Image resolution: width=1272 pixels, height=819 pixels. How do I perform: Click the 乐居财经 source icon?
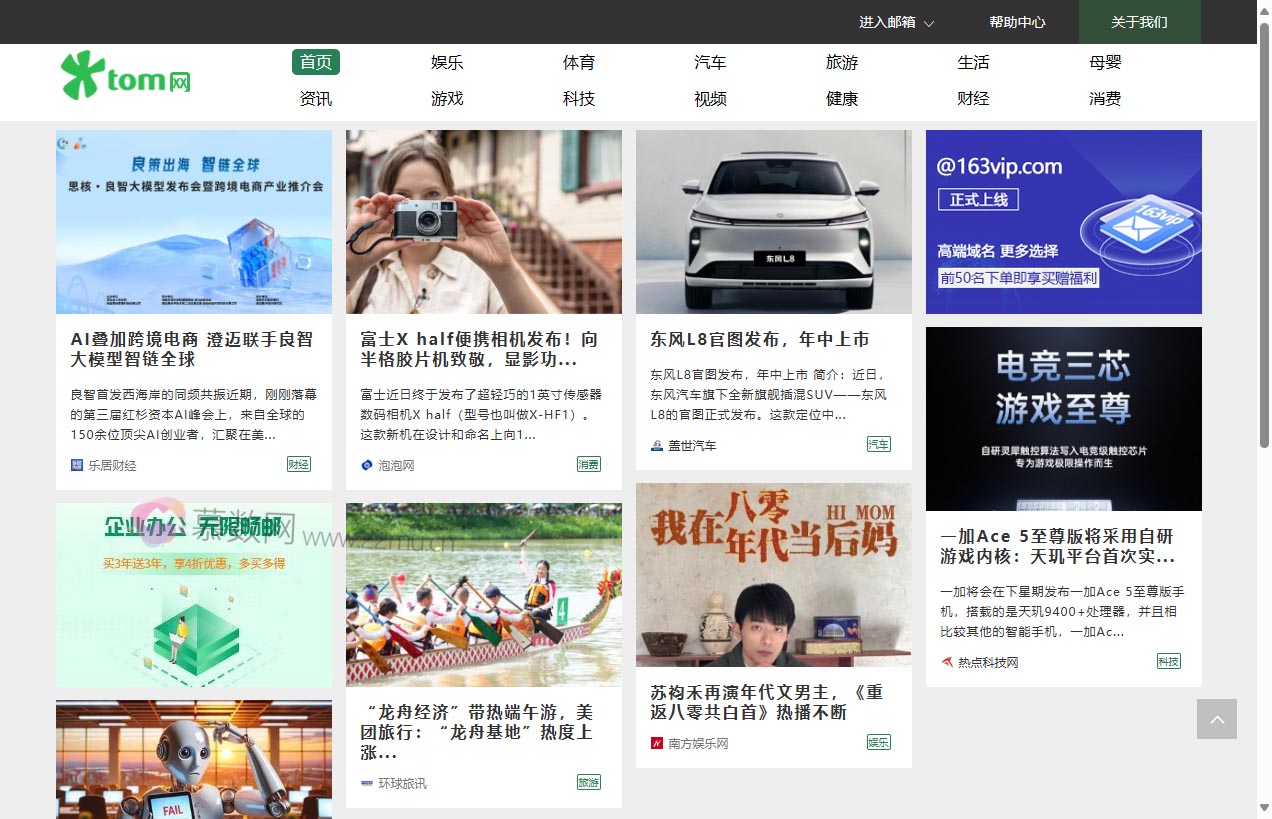point(77,465)
